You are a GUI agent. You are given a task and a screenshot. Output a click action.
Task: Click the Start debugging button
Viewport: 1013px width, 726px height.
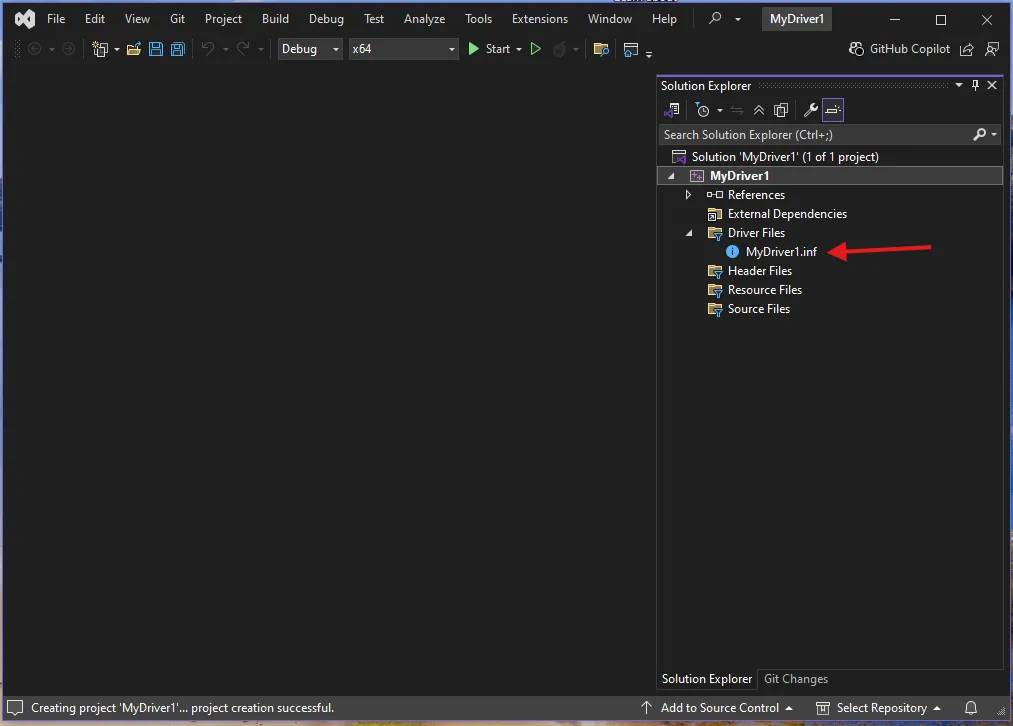pos(488,49)
